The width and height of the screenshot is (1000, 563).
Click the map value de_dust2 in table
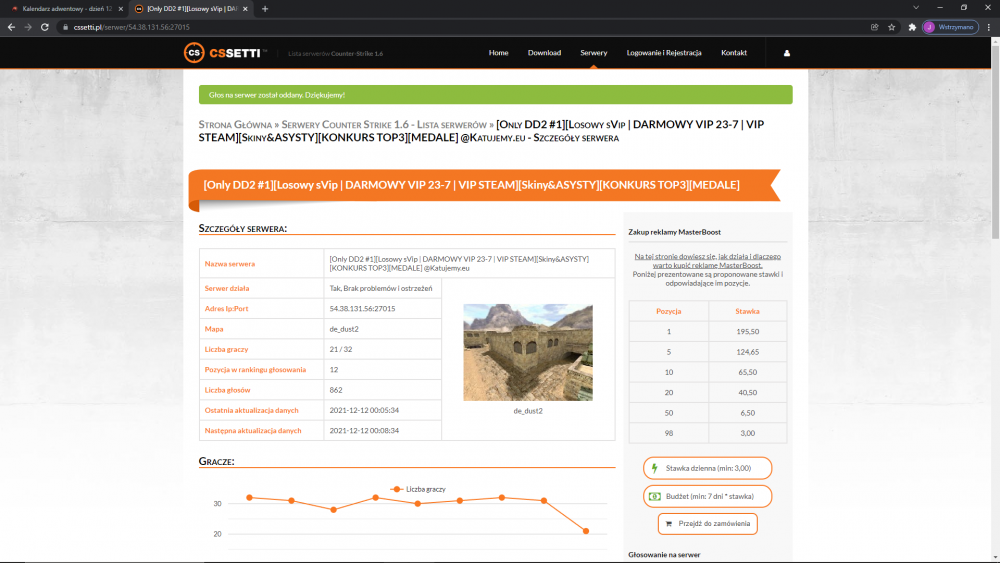pos(344,329)
